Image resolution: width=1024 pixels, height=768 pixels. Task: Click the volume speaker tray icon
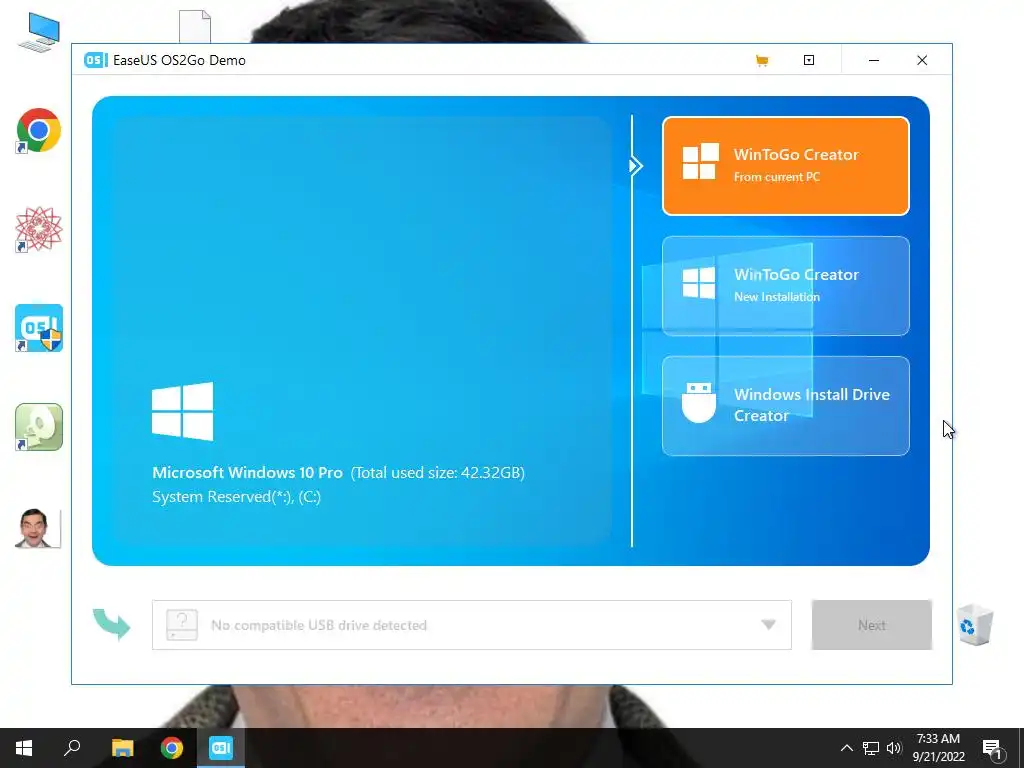[x=894, y=748]
